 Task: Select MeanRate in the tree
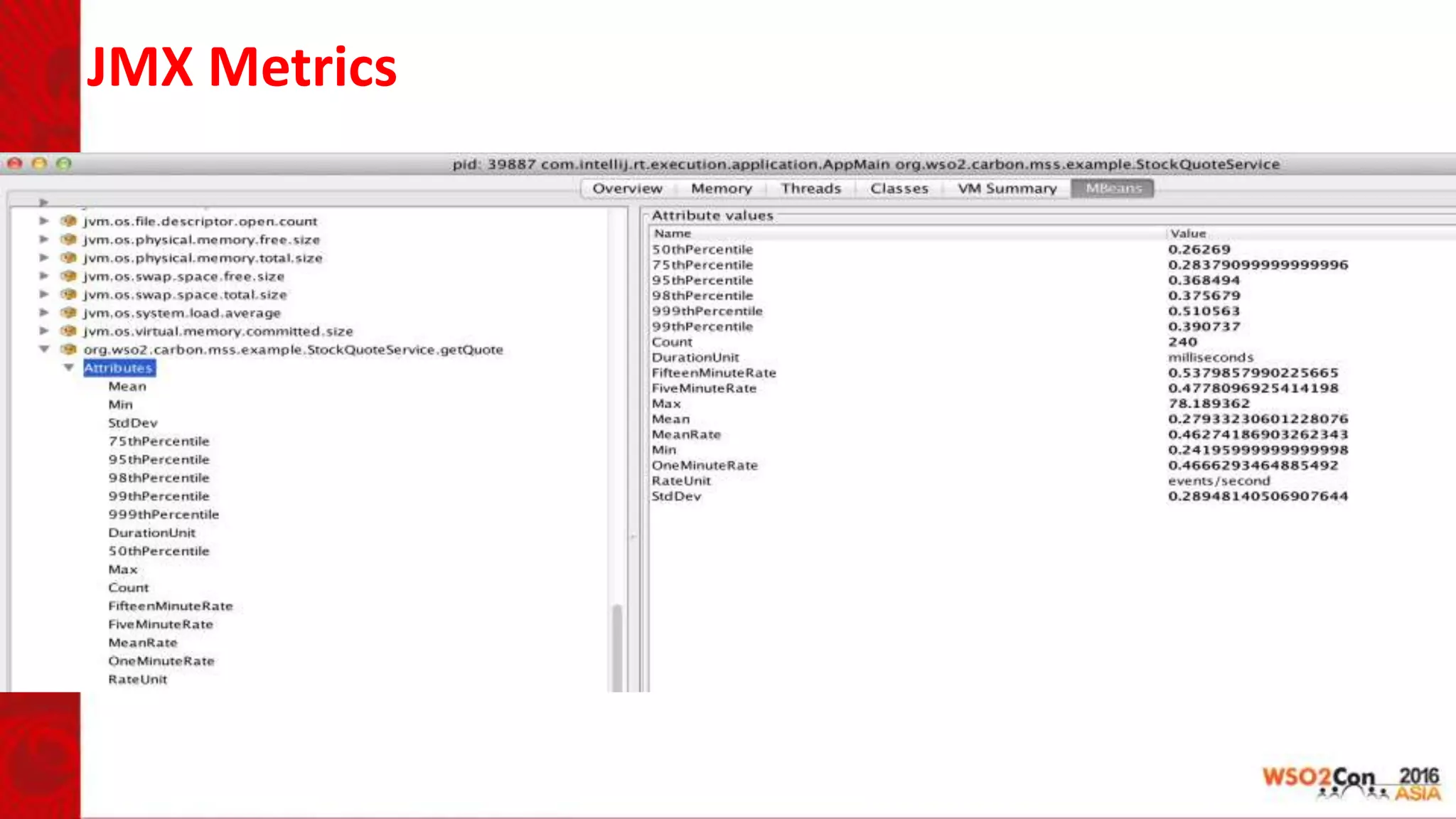pyautogui.click(x=143, y=643)
